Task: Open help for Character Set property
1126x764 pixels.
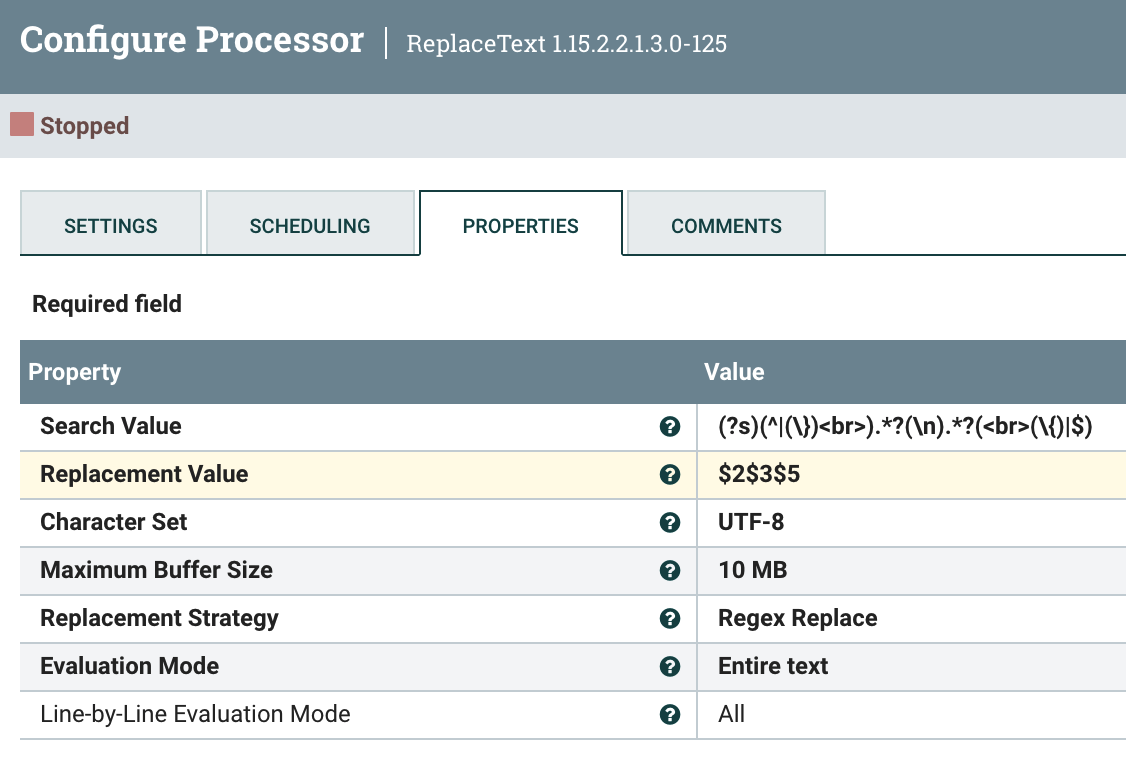Action: click(669, 522)
